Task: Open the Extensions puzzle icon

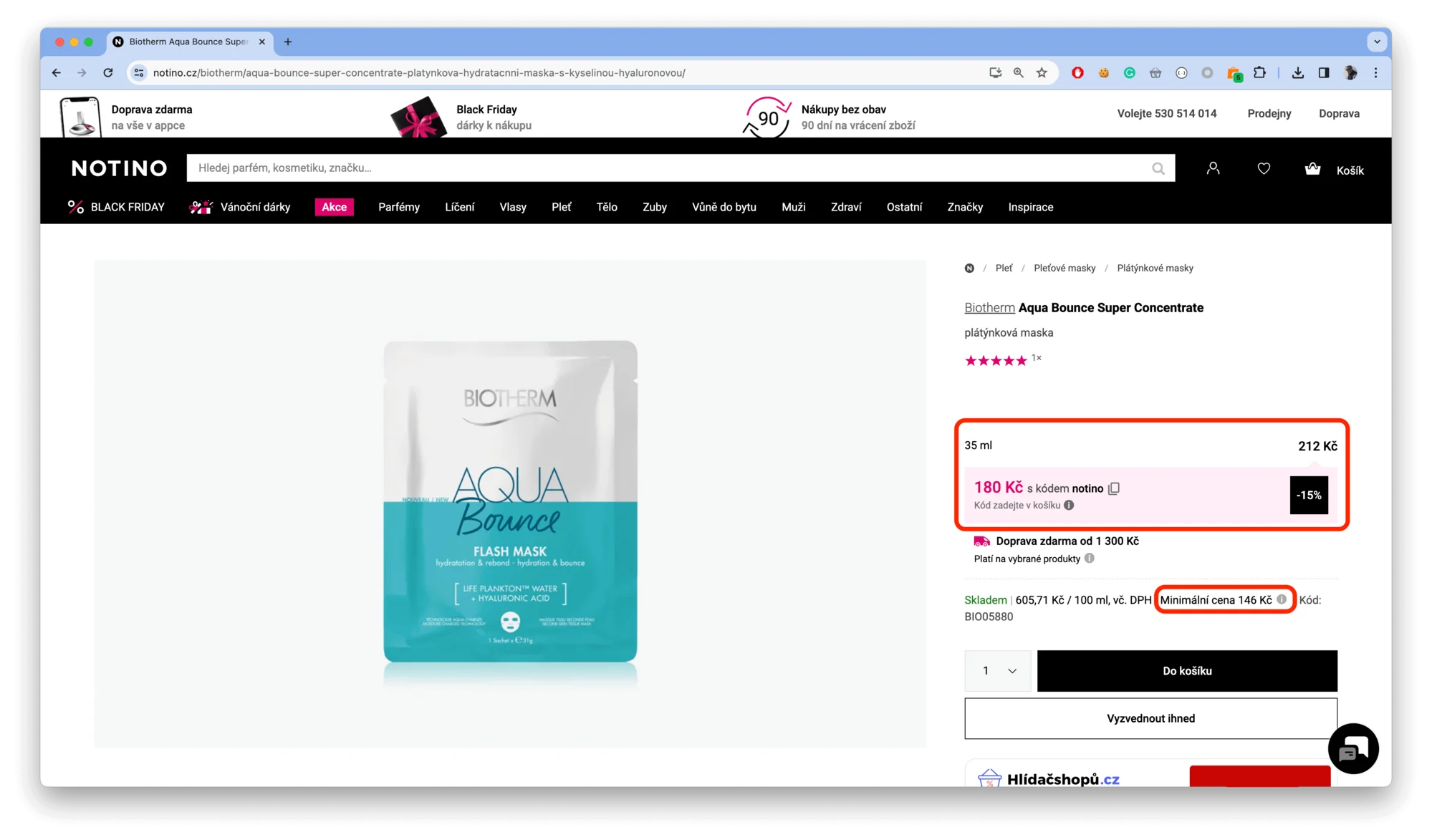Action: 1259,72
